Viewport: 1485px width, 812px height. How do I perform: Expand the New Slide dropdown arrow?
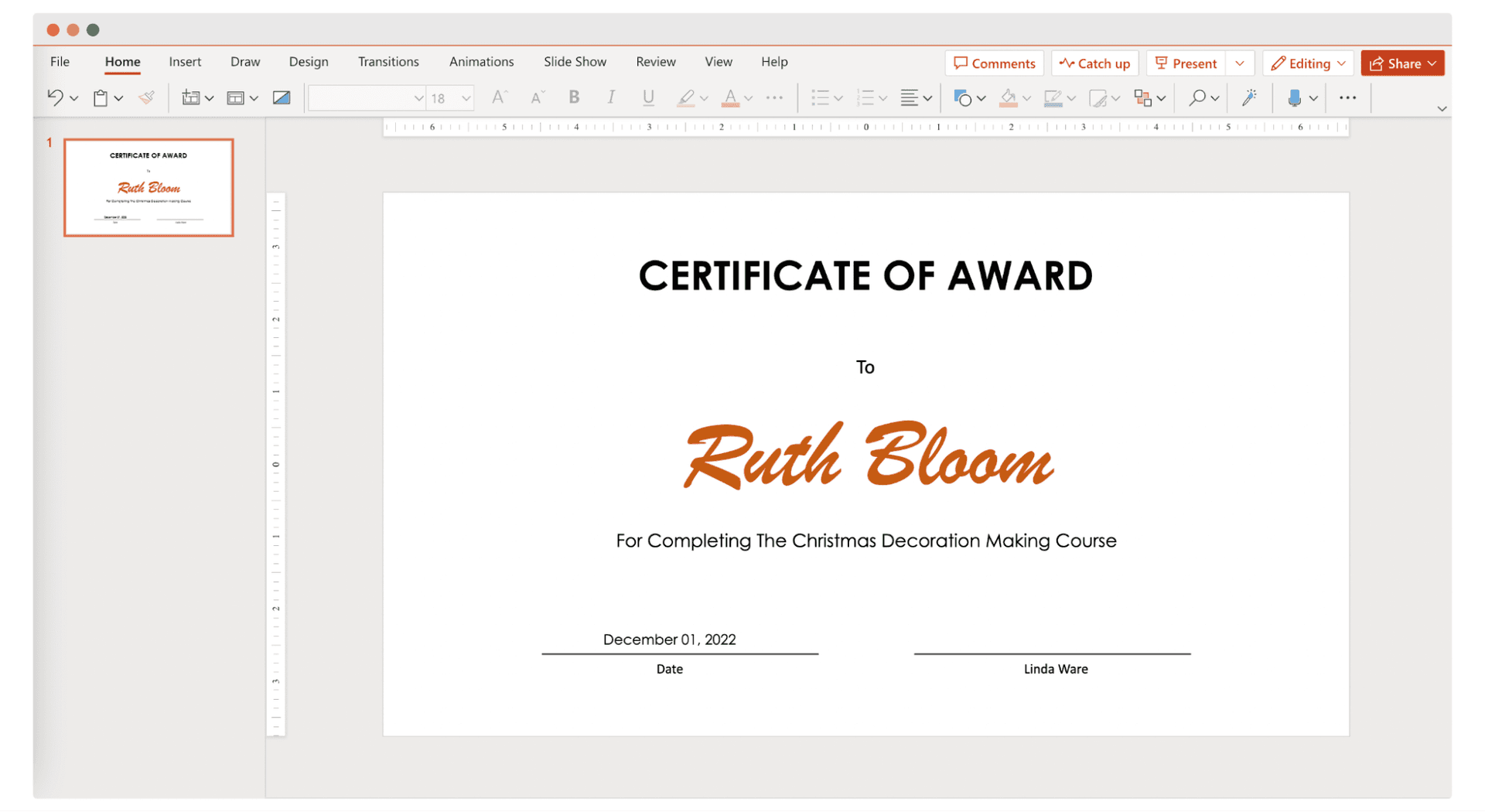tap(209, 98)
